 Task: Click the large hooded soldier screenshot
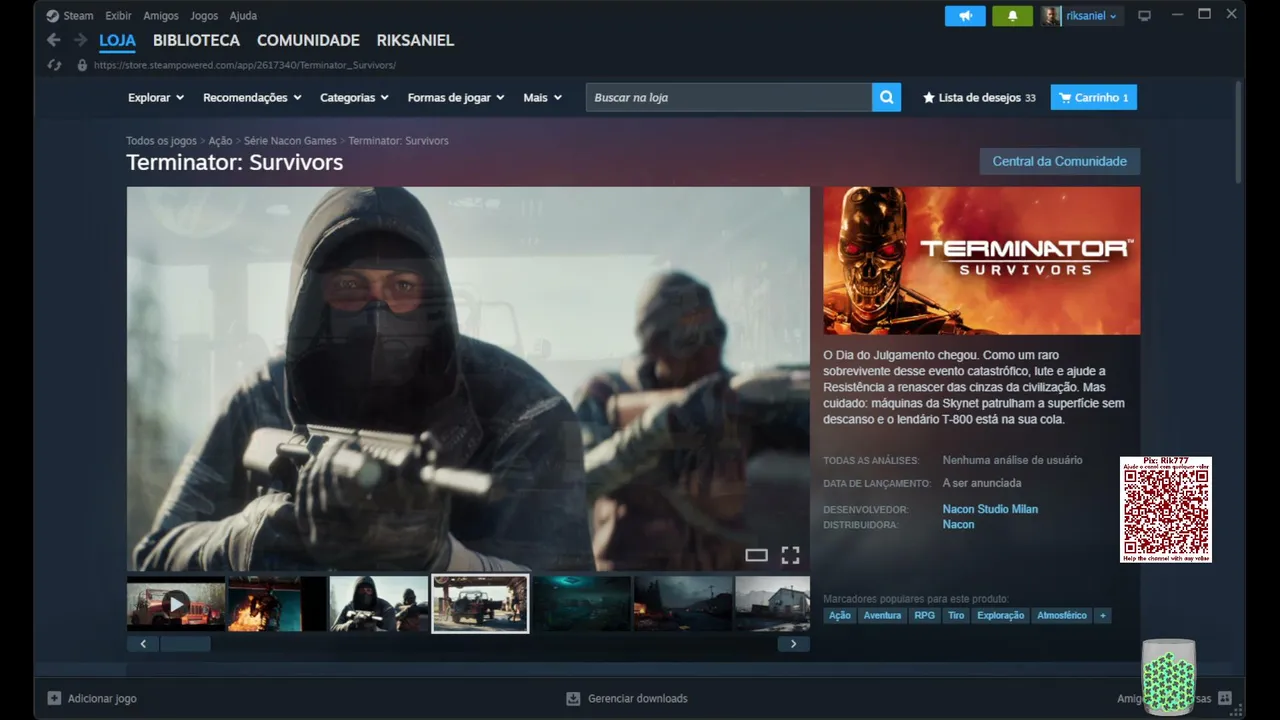click(x=468, y=379)
